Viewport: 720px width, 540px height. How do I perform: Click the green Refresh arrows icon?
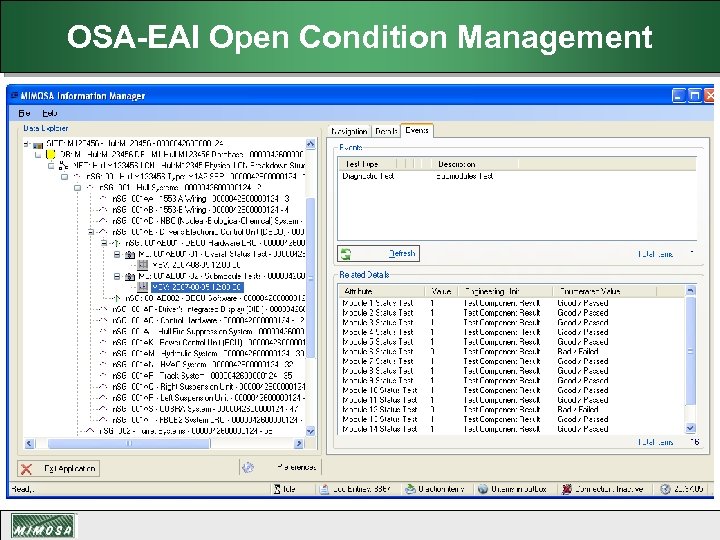[x=346, y=254]
